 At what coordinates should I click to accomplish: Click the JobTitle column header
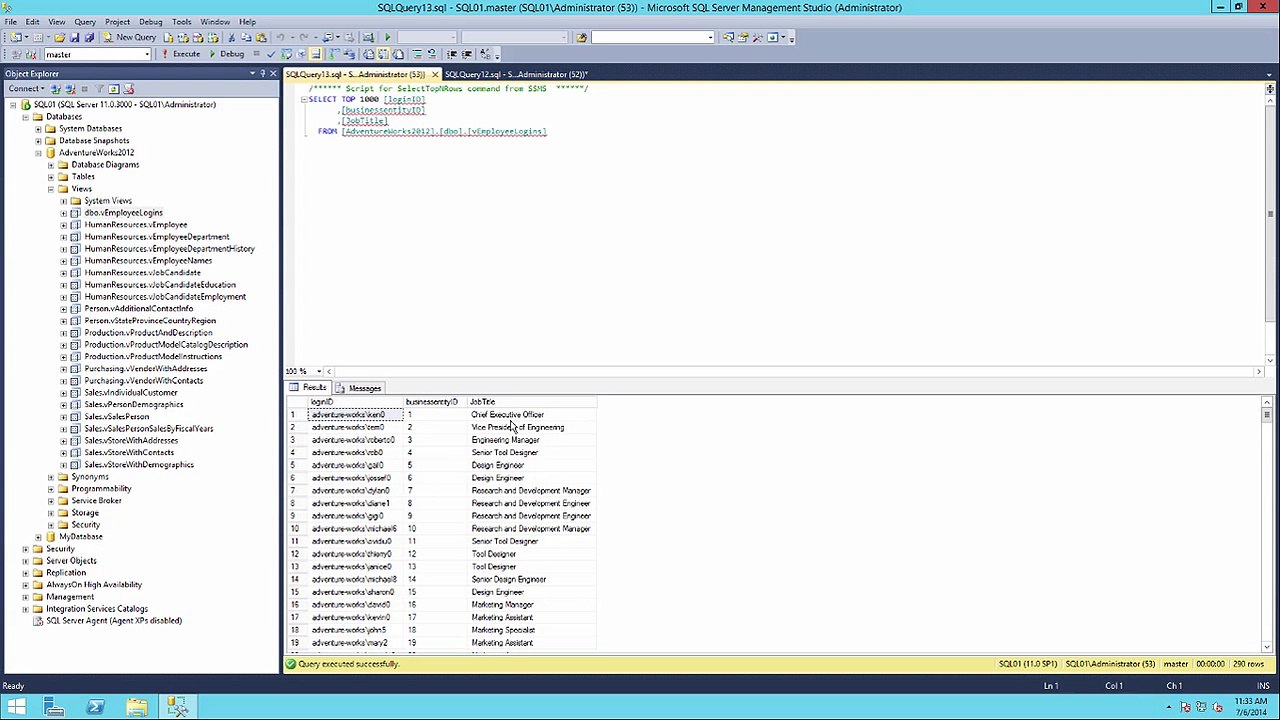click(532, 402)
